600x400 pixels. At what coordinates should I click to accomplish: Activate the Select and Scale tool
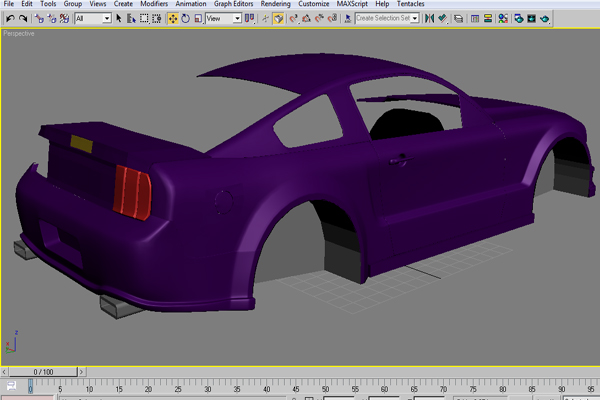(198, 18)
